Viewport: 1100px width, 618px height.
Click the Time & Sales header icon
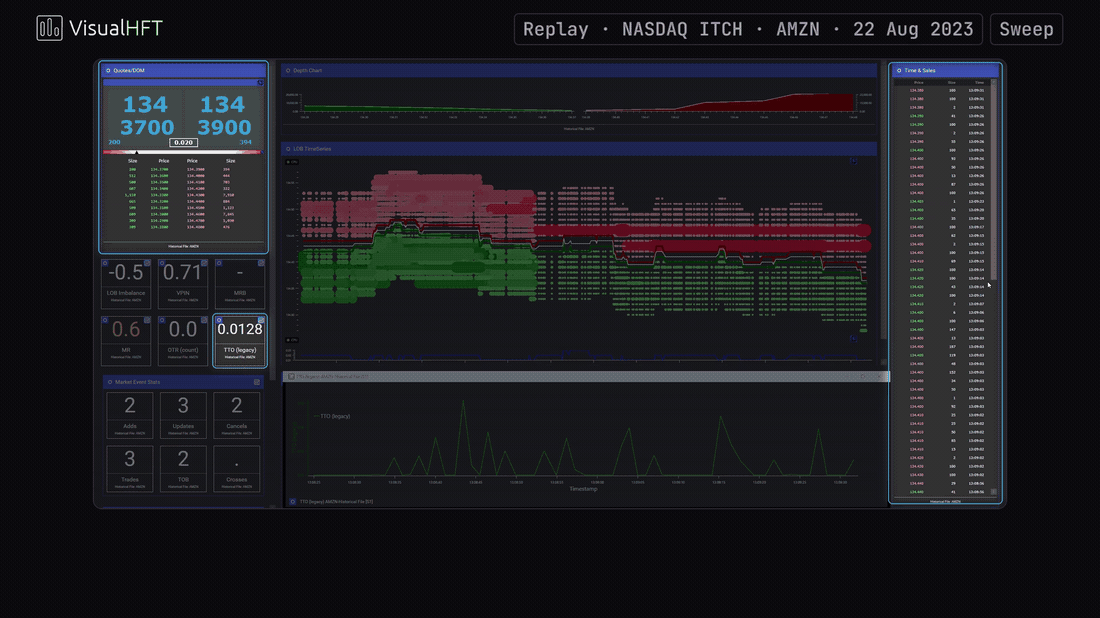(899, 70)
